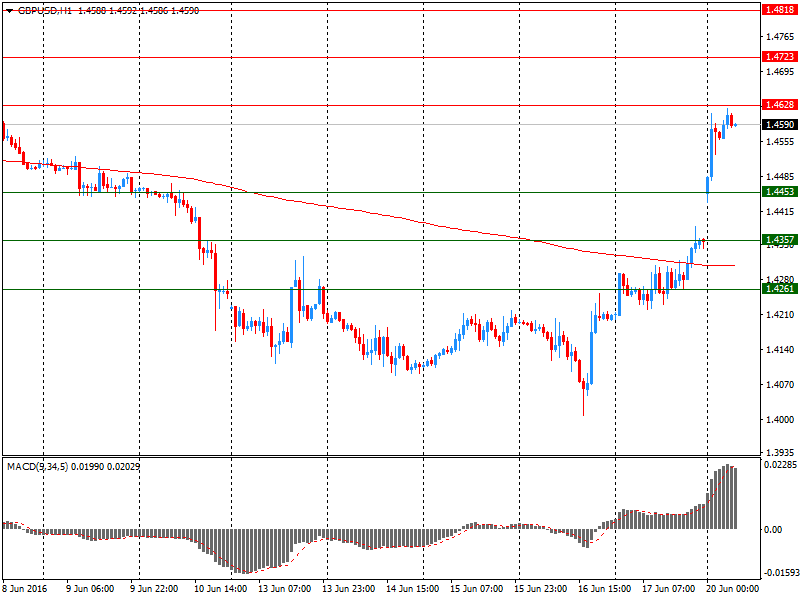Select the 1.4818 red price level label
Viewport: 800px width, 600px height.
click(x=780, y=10)
